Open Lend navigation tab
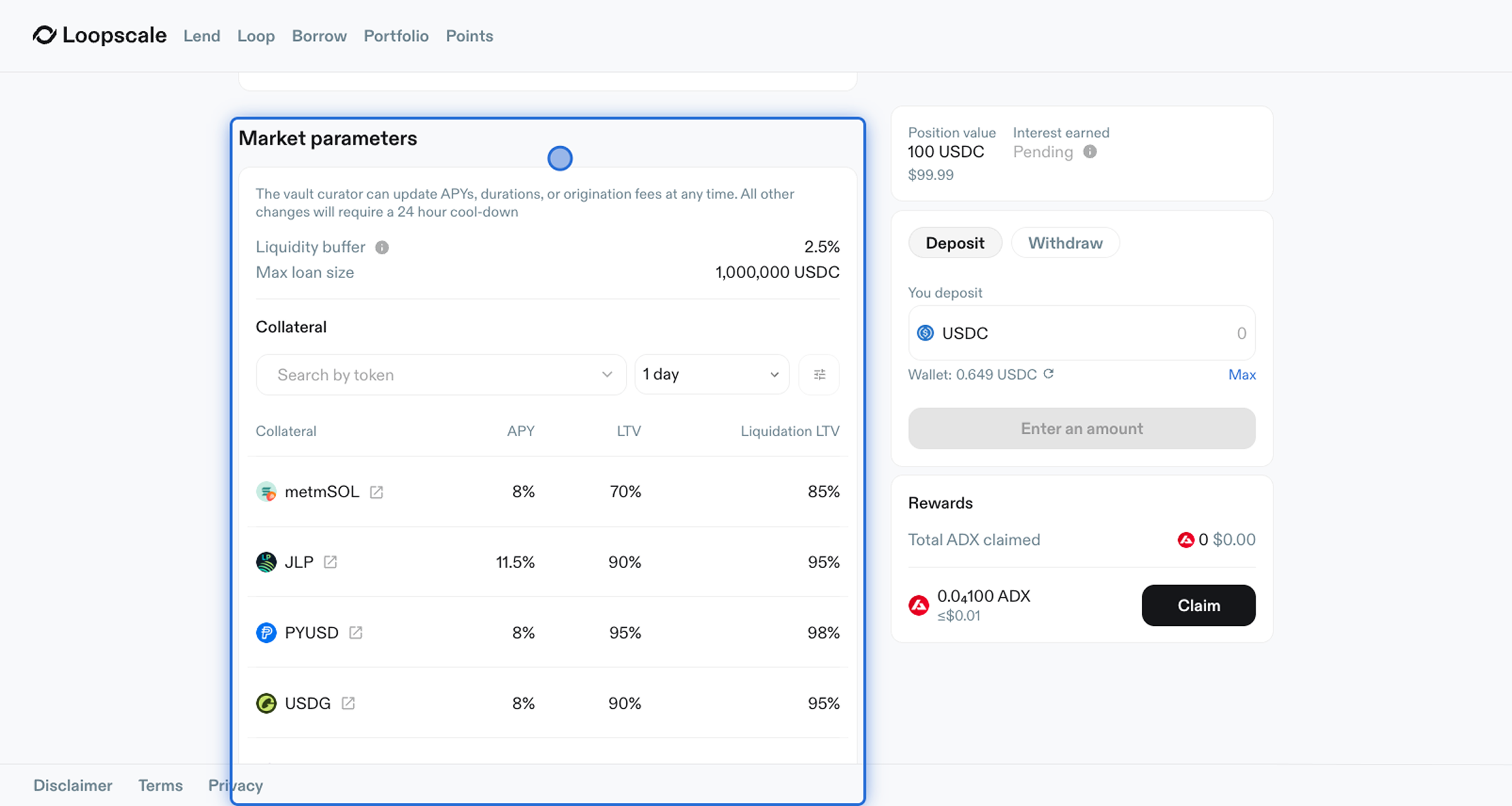Viewport: 1512px width, 806px height. [201, 36]
